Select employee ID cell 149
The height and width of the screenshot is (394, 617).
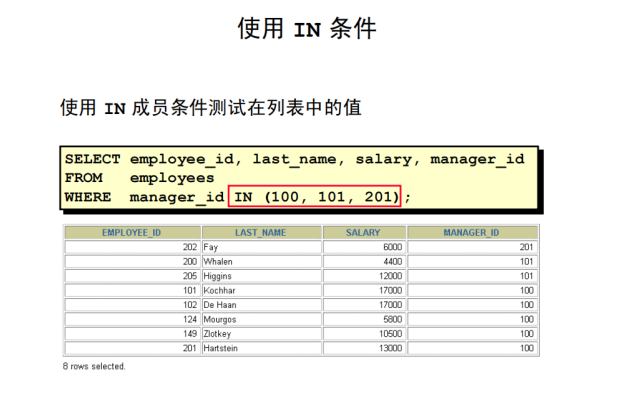point(132,334)
